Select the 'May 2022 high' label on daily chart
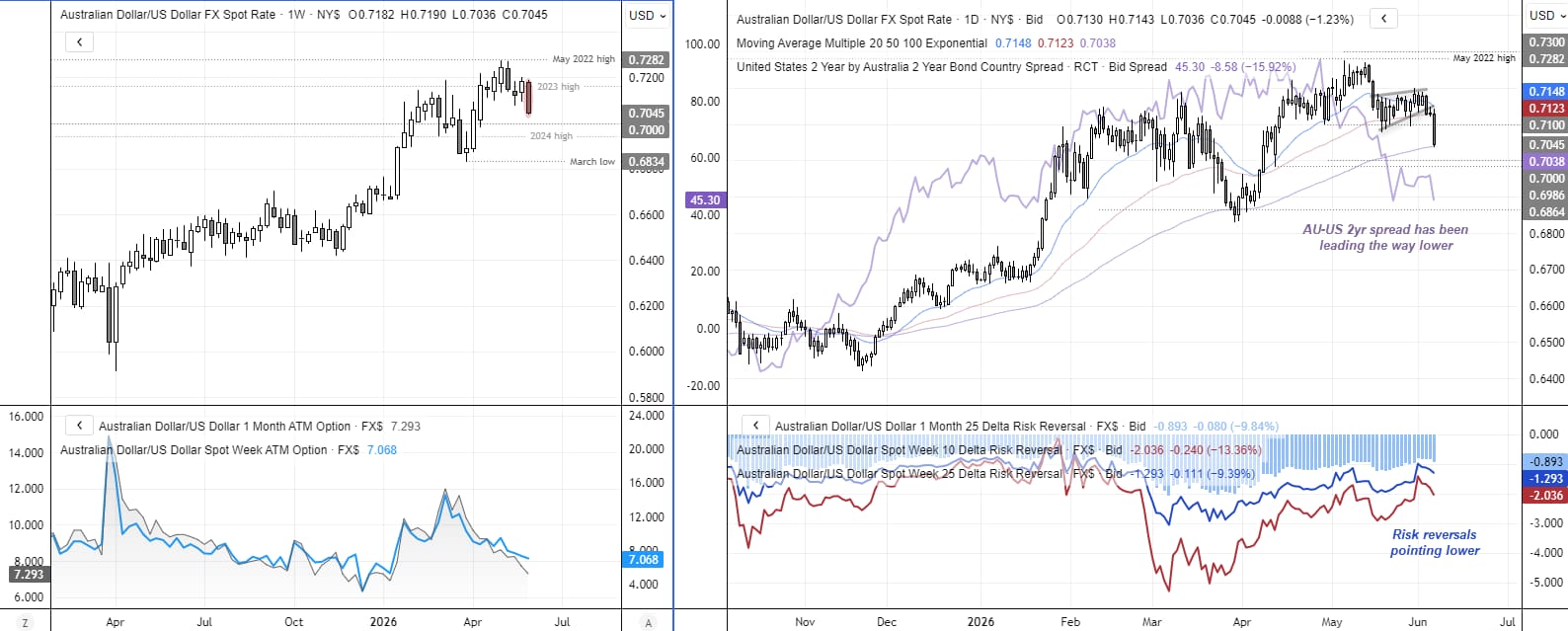 point(1484,58)
